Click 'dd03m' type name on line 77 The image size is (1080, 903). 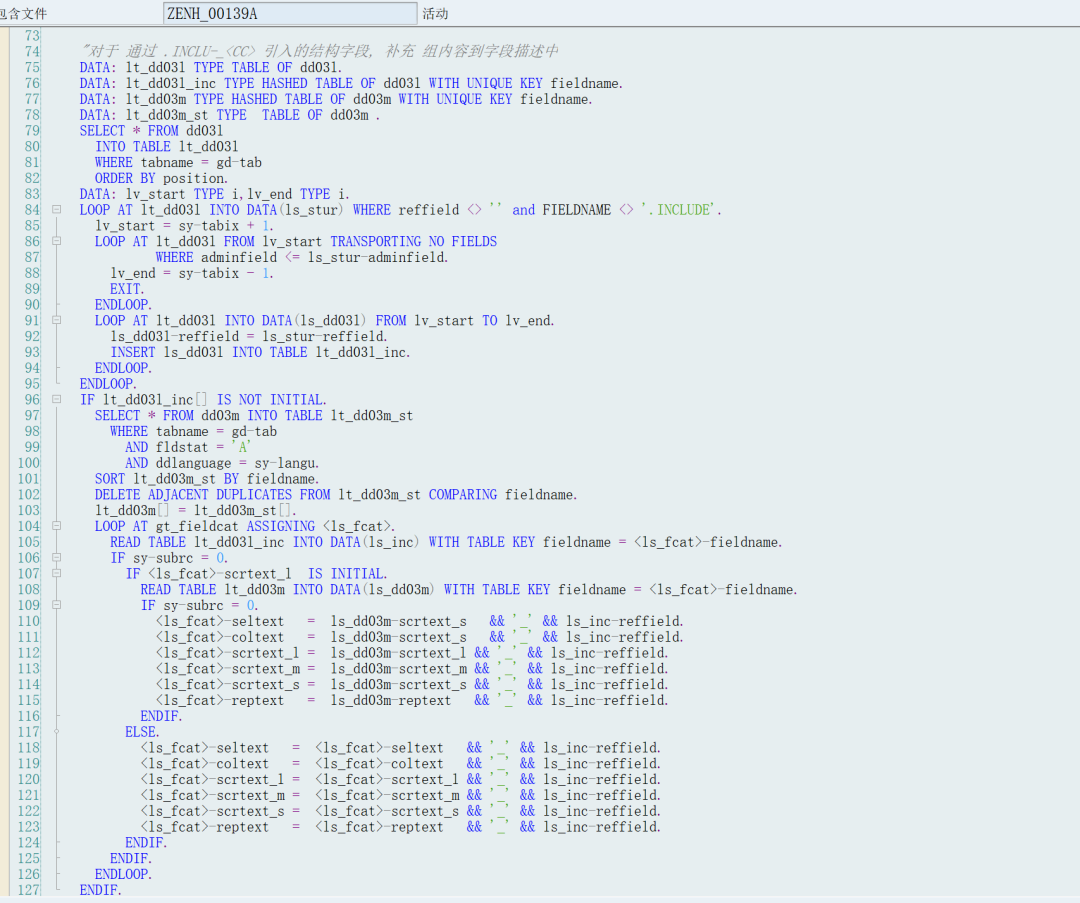(x=372, y=99)
